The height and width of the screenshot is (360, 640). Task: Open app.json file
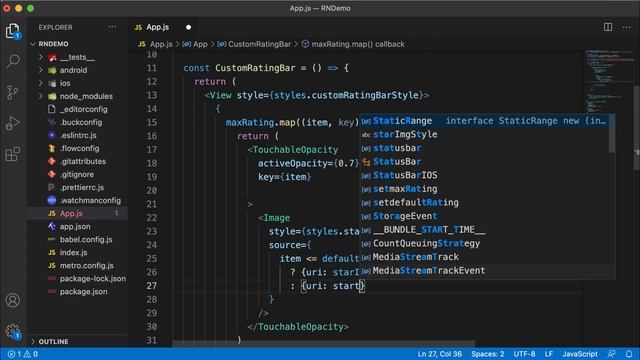pos(78,227)
